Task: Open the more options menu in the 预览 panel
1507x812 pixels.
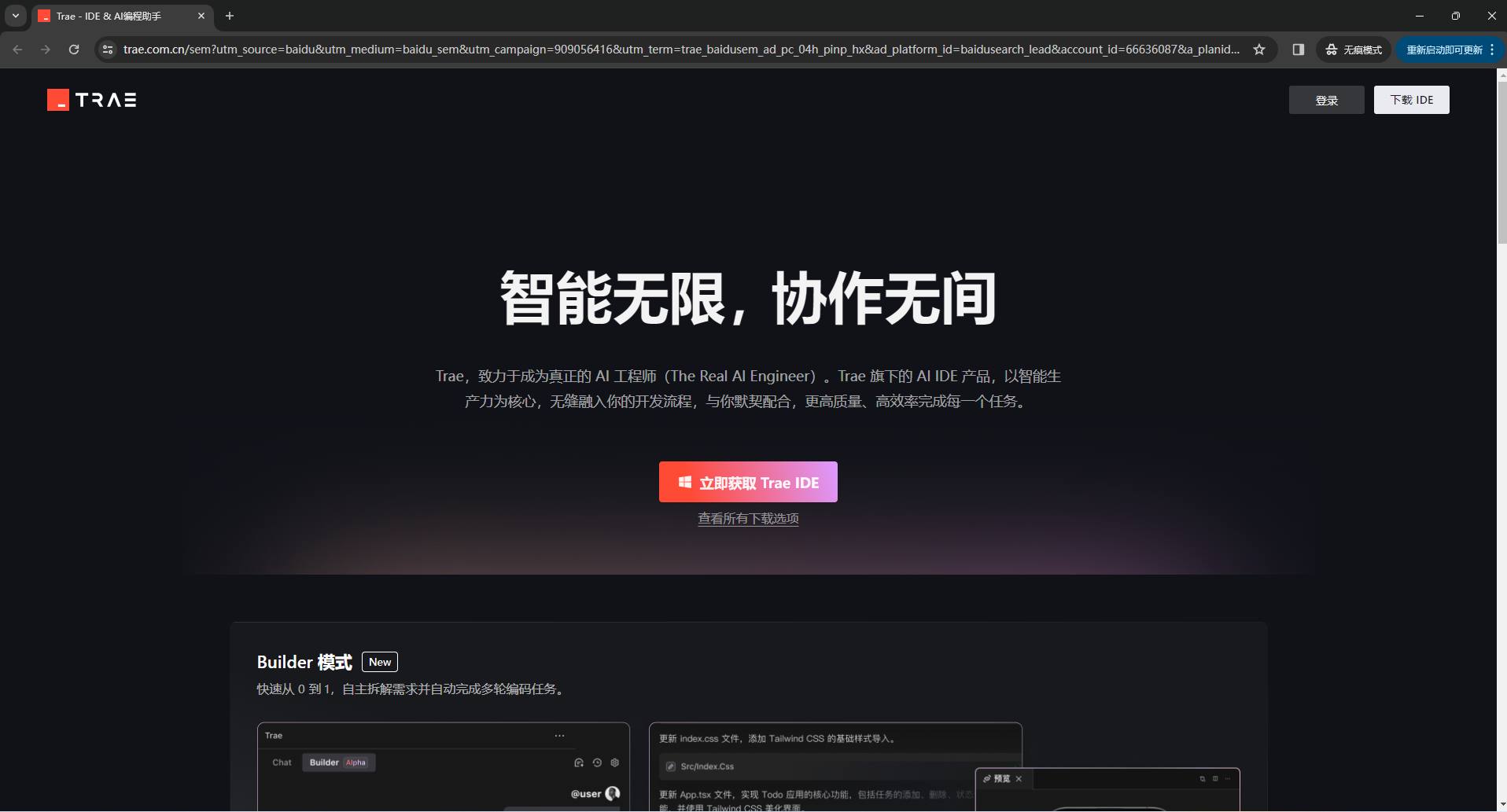Action: click(x=1226, y=779)
